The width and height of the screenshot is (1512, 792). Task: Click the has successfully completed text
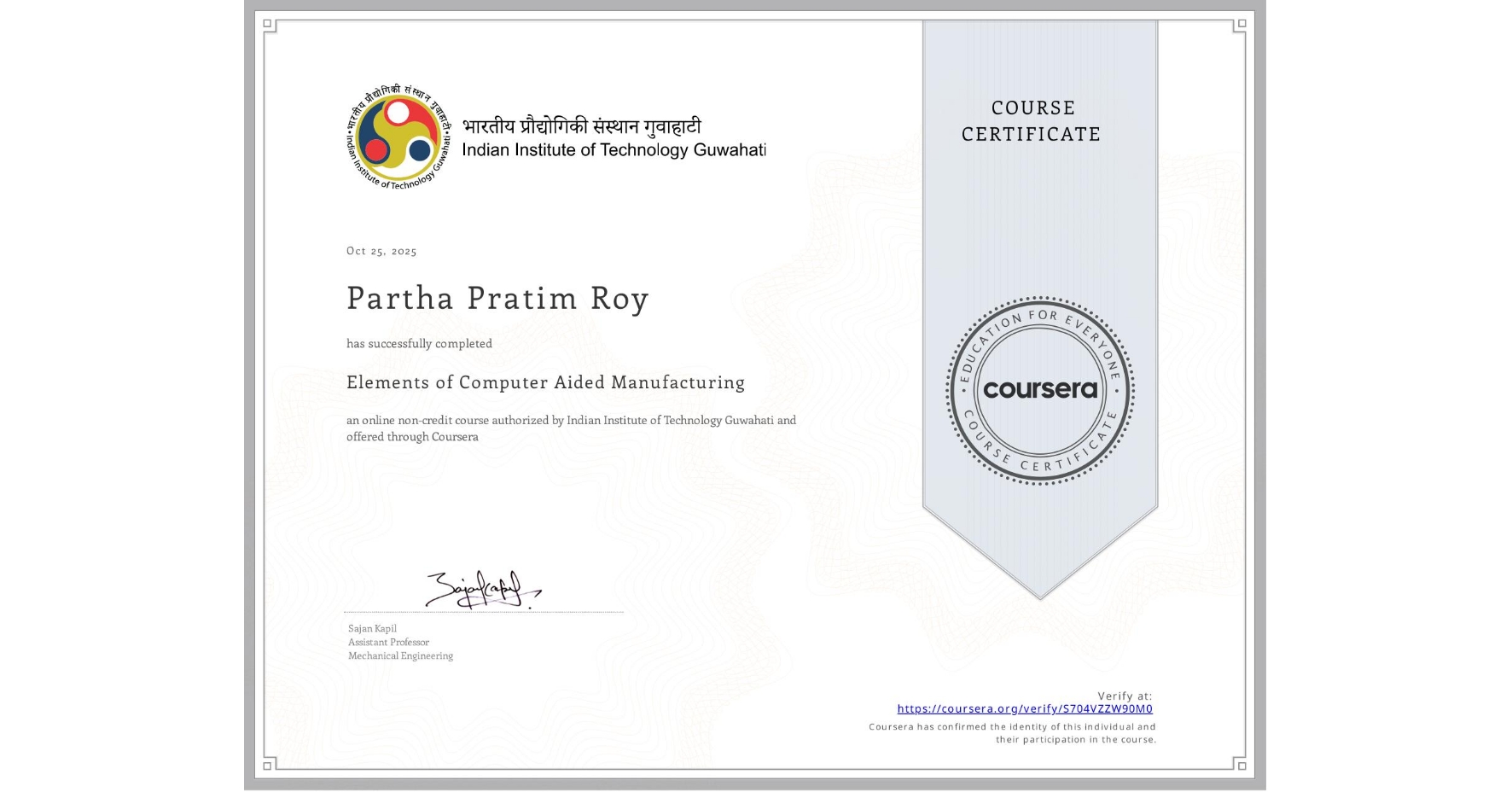(x=419, y=343)
